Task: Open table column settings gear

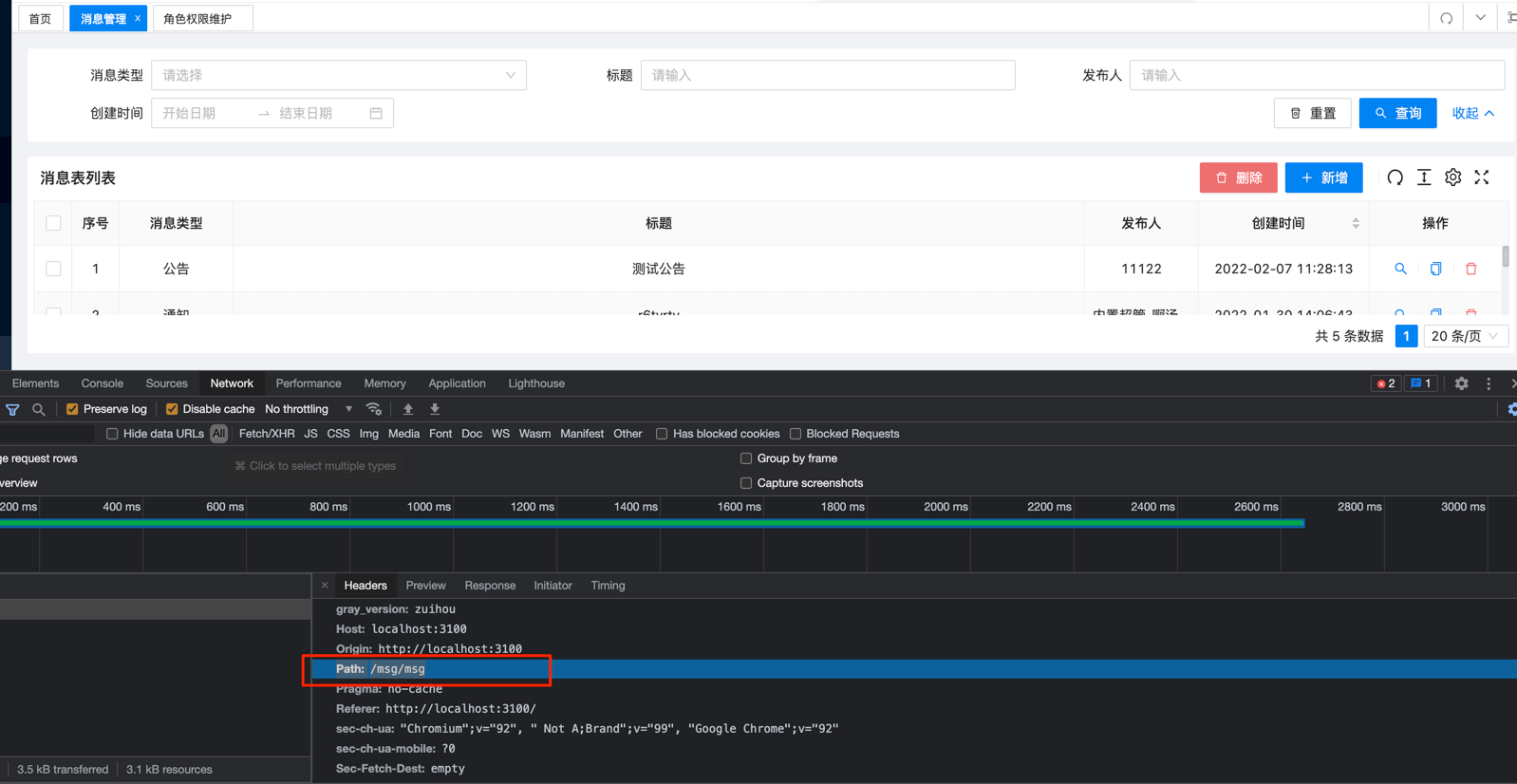Action: (1452, 177)
